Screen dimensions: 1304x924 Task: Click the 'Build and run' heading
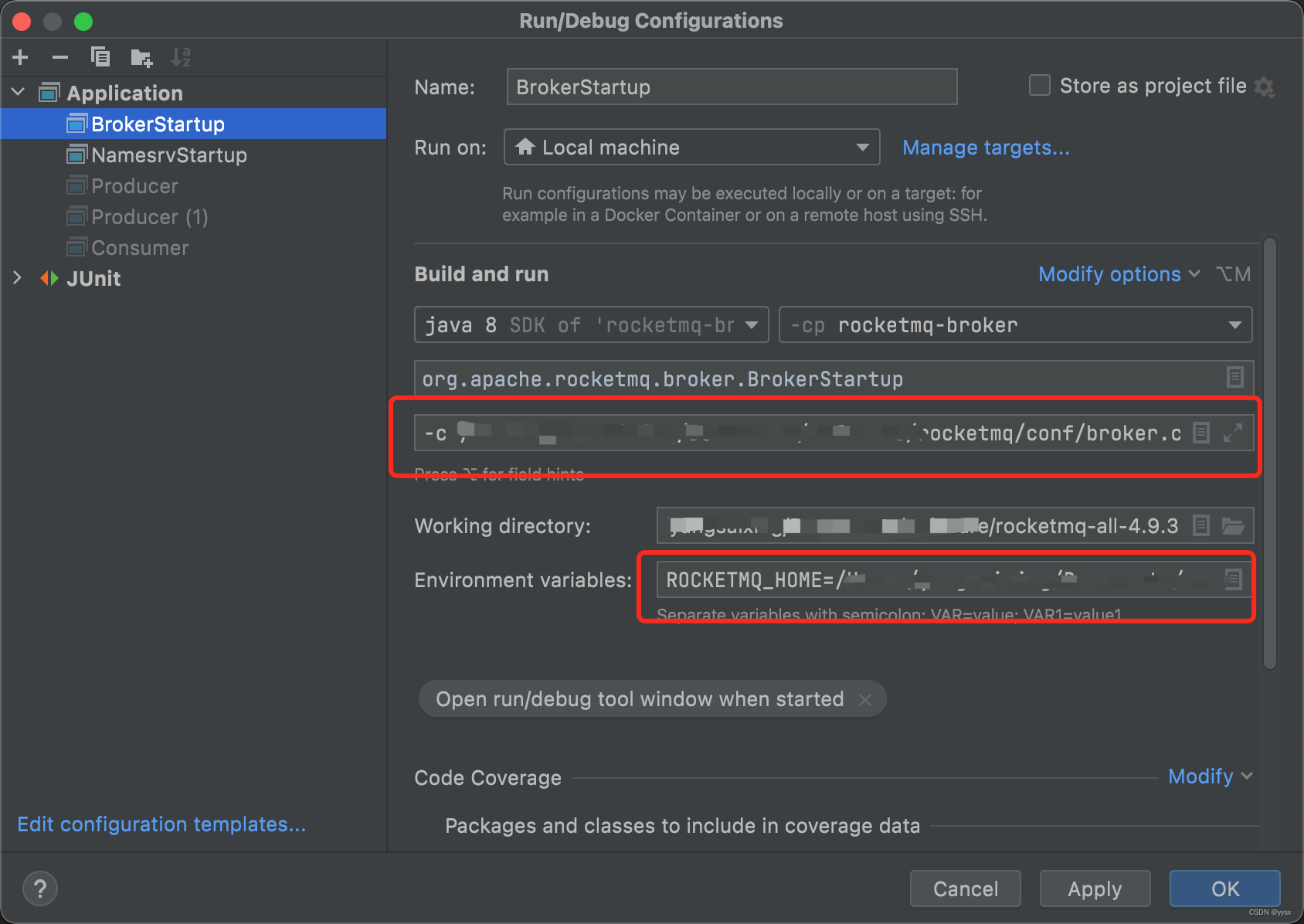[x=481, y=274]
